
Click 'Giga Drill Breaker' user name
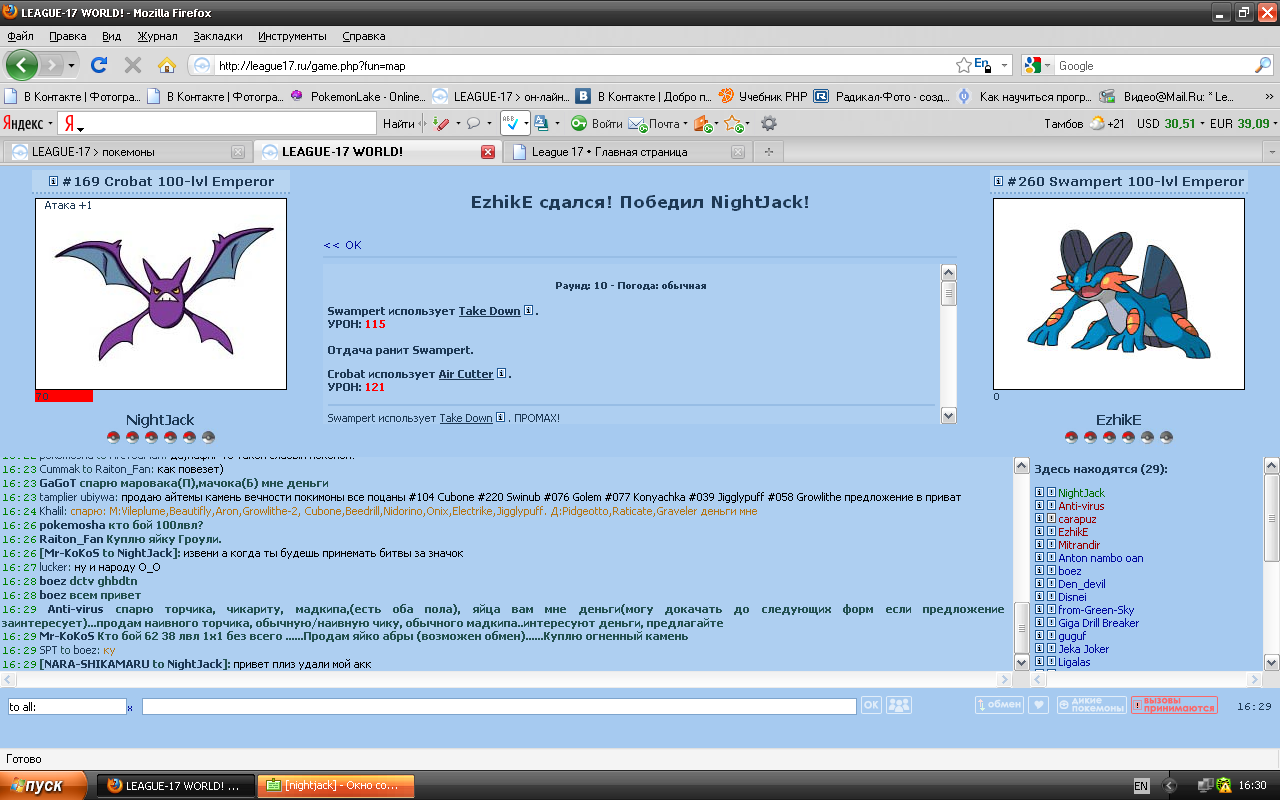[1099, 623]
